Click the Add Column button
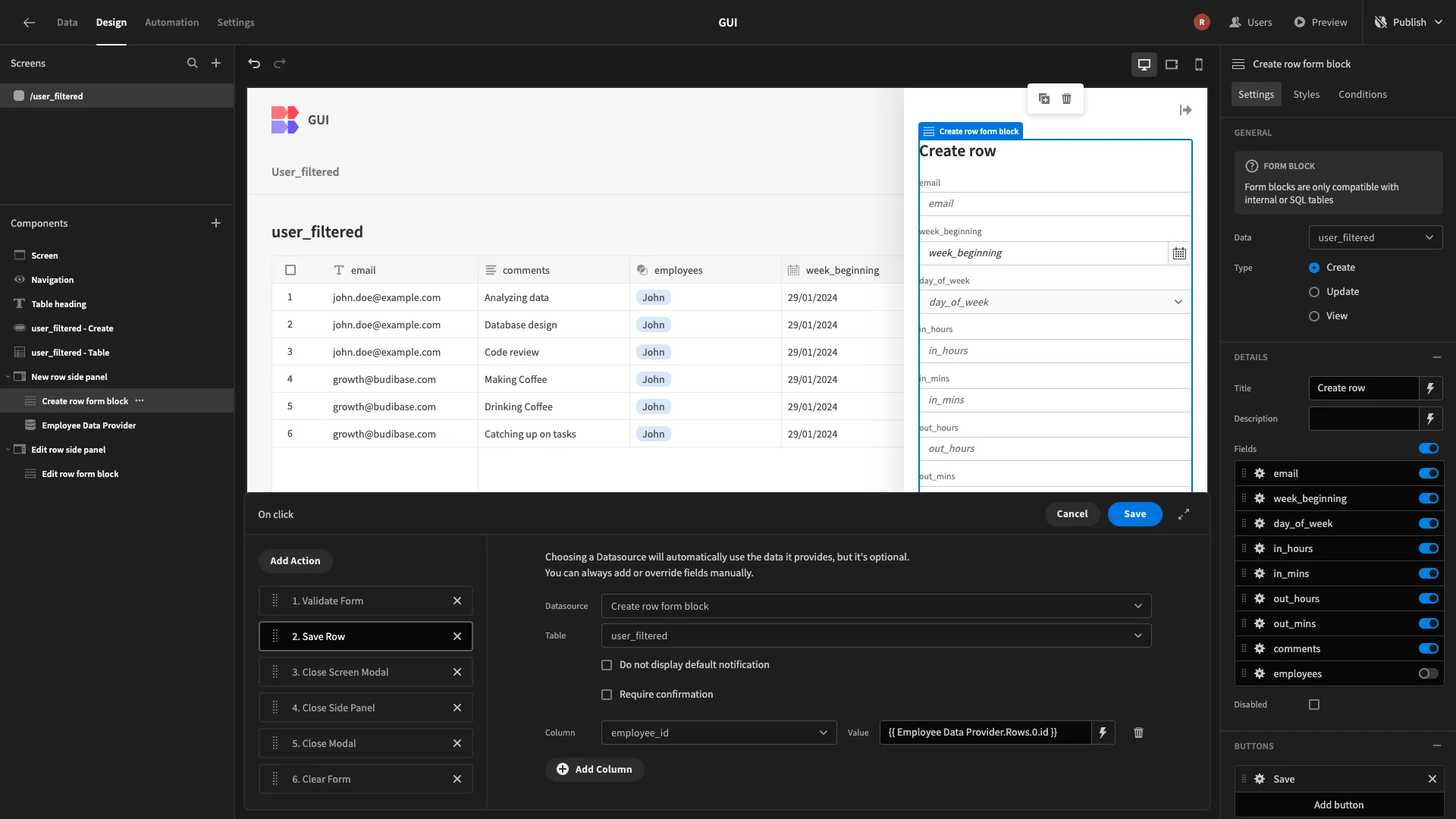Screen dimensions: 1456x819 pos(595,769)
